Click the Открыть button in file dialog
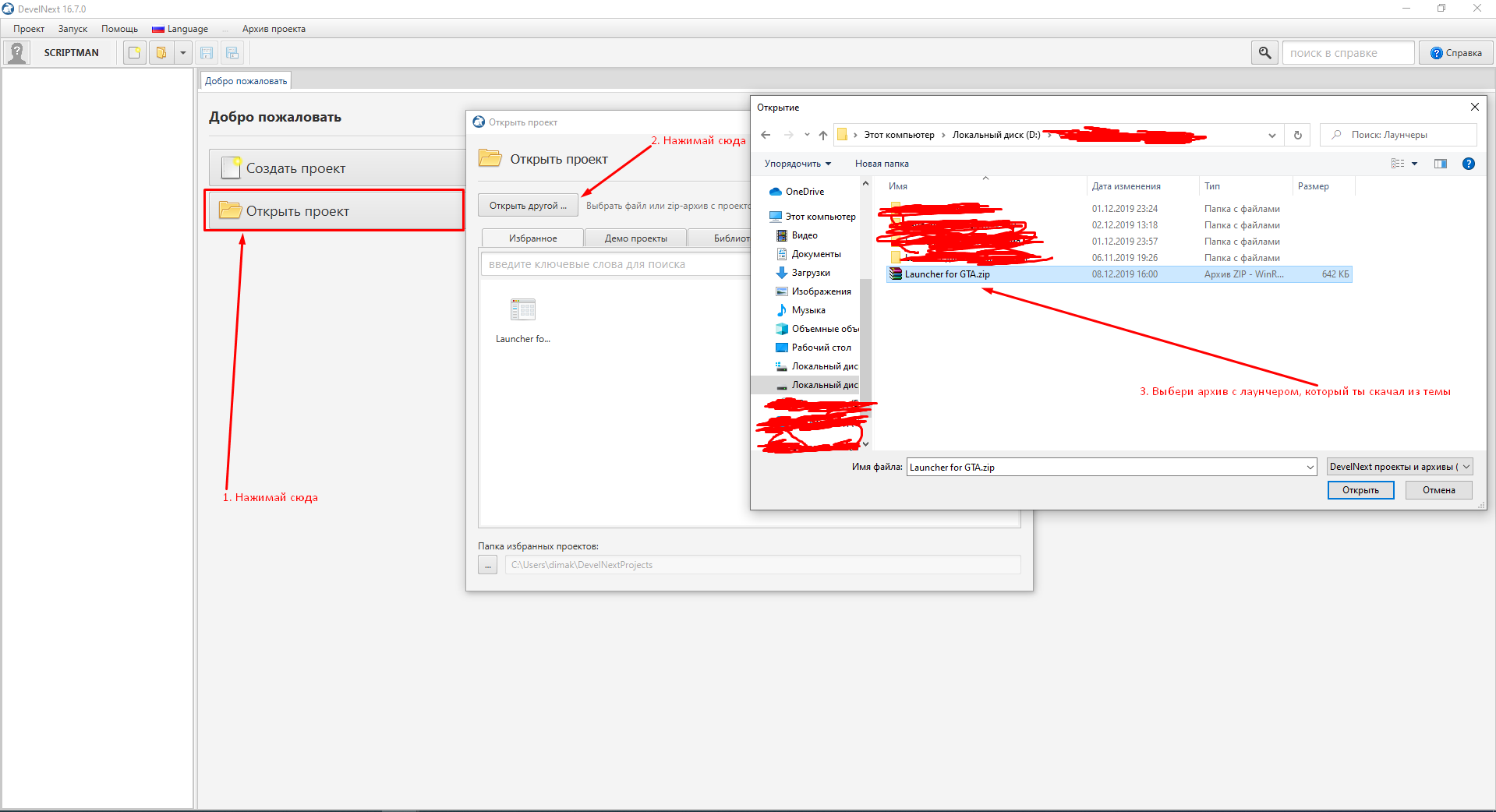Image resolution: width=1496 pixels, height=812 pixels. click(x=1360, y=490)
